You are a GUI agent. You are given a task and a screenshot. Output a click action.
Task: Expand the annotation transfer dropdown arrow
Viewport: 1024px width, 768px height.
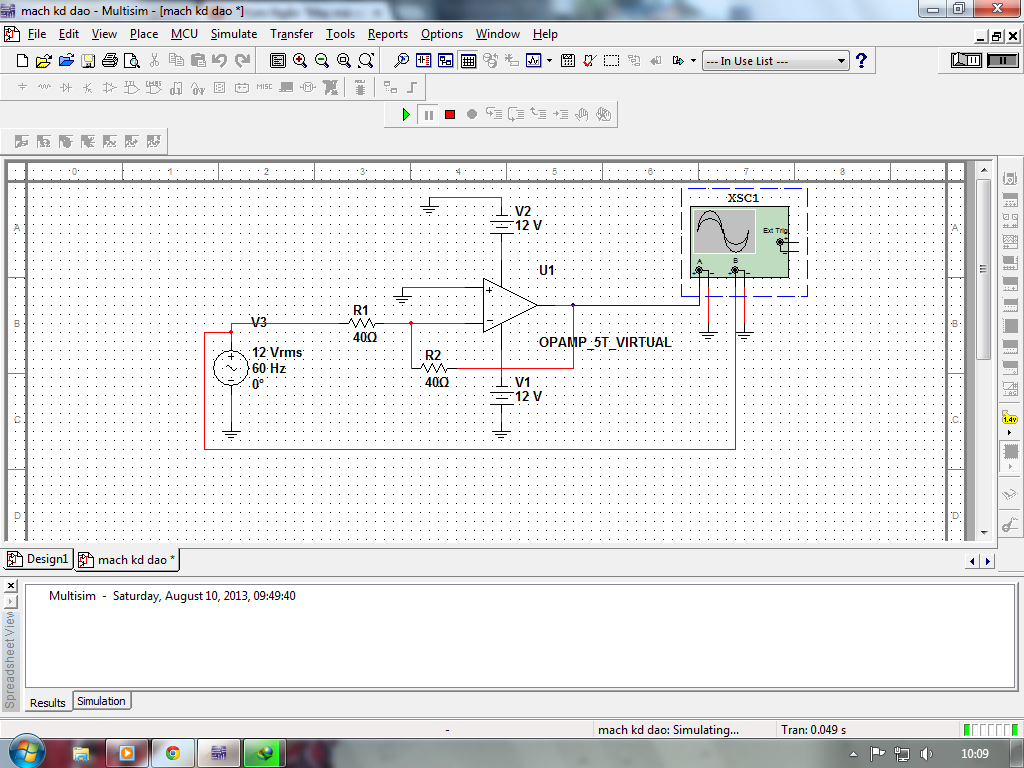pos(693,61)
